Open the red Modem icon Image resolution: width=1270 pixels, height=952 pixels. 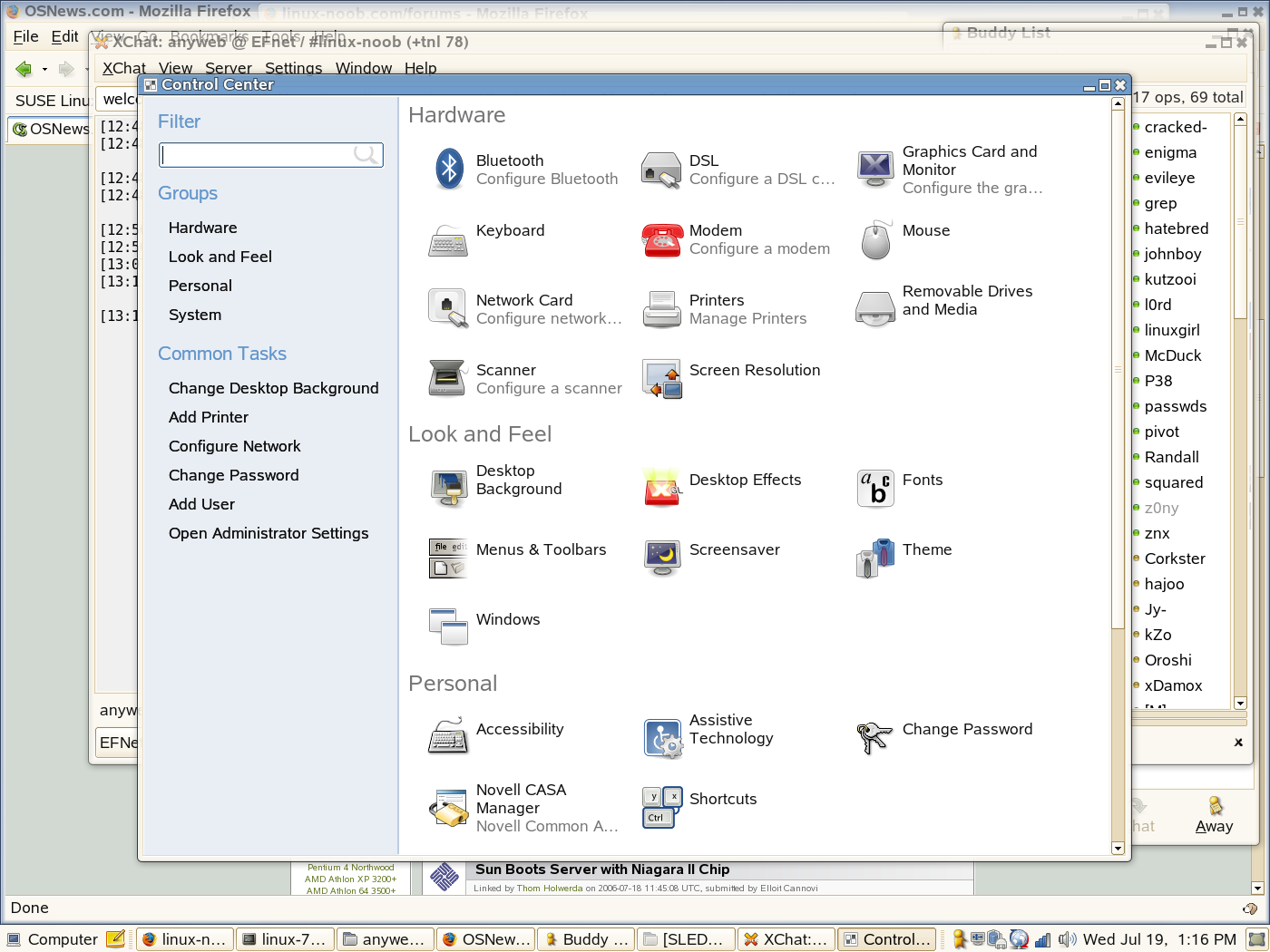661,240
